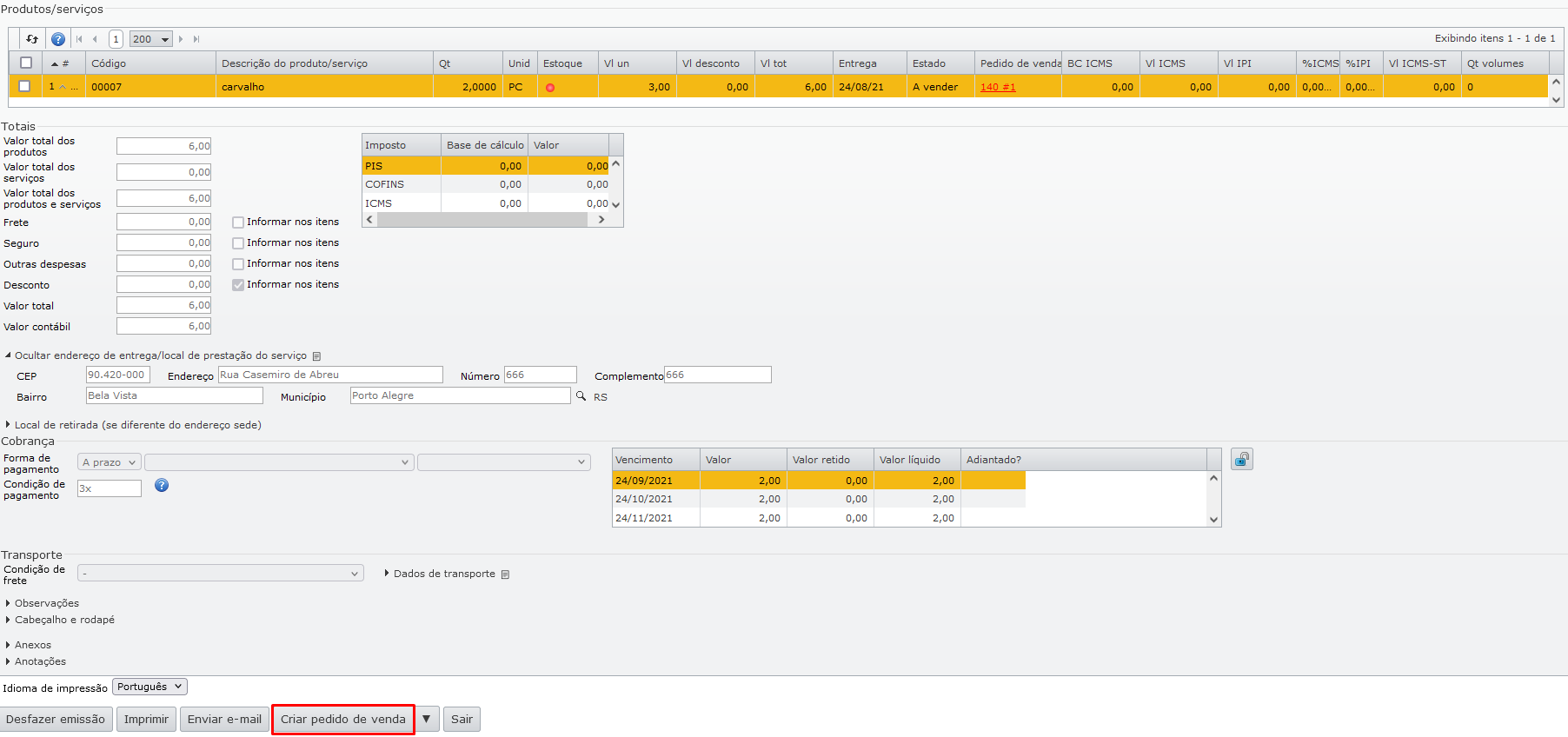Refresh the products grid
1568x737 pixels.
coord(32,39)
